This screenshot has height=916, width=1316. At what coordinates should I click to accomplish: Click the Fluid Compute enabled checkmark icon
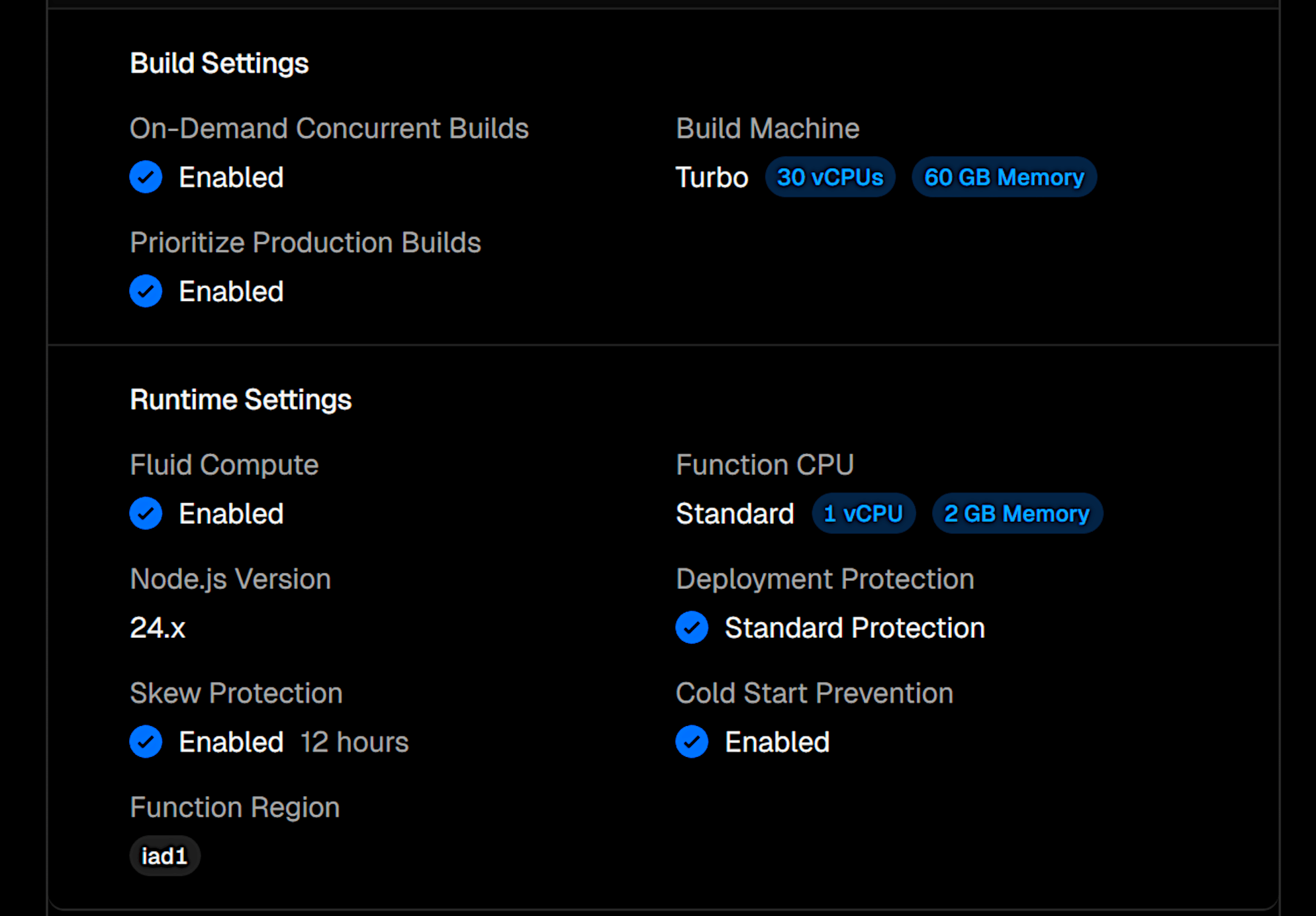[x=146, y=514]
